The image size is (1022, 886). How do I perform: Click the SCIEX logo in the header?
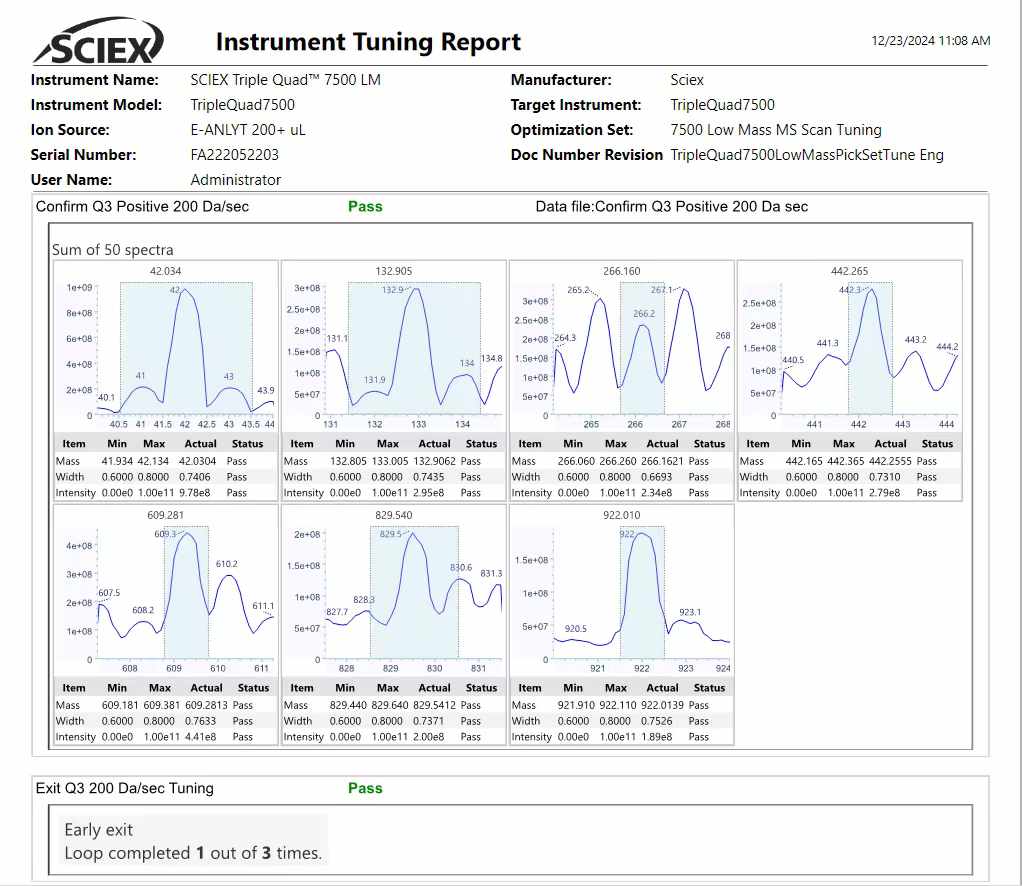tap(98, 45)
